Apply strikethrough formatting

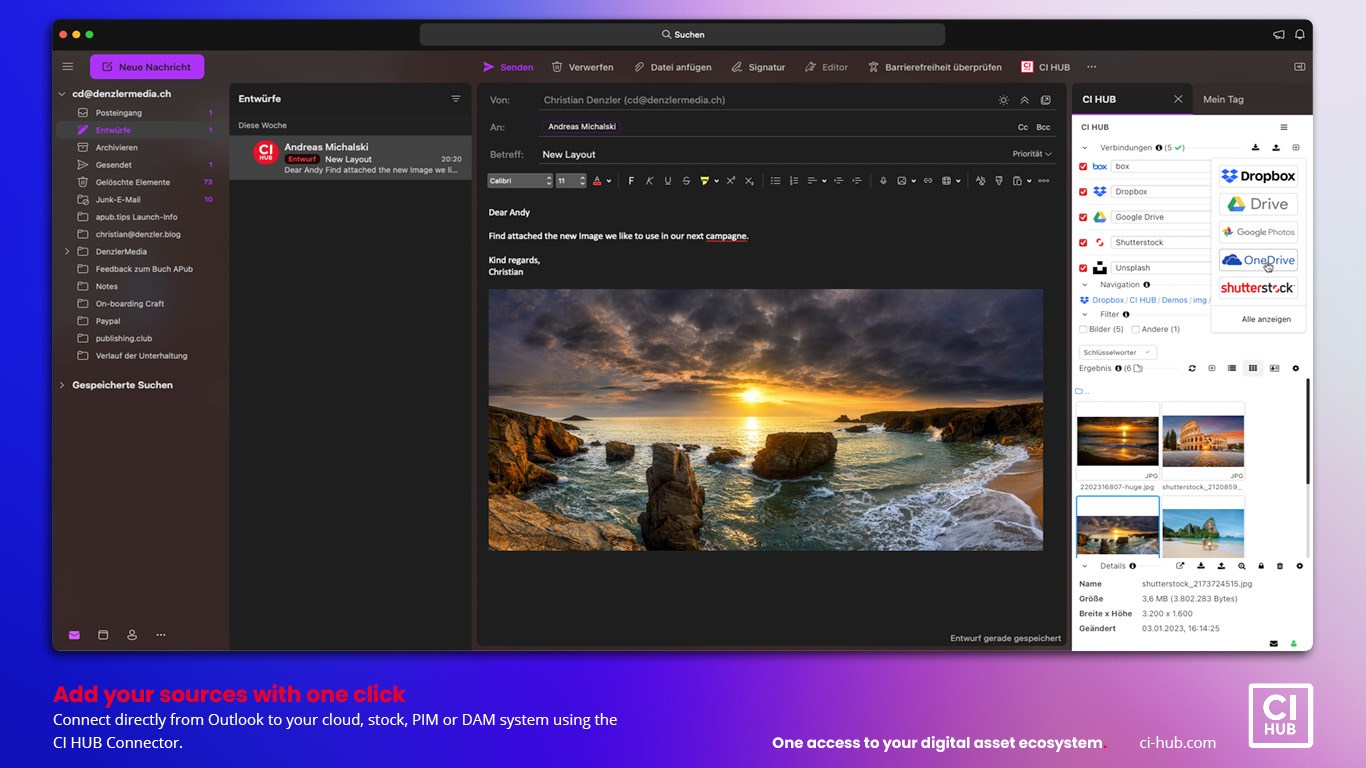tap(686, 181)
